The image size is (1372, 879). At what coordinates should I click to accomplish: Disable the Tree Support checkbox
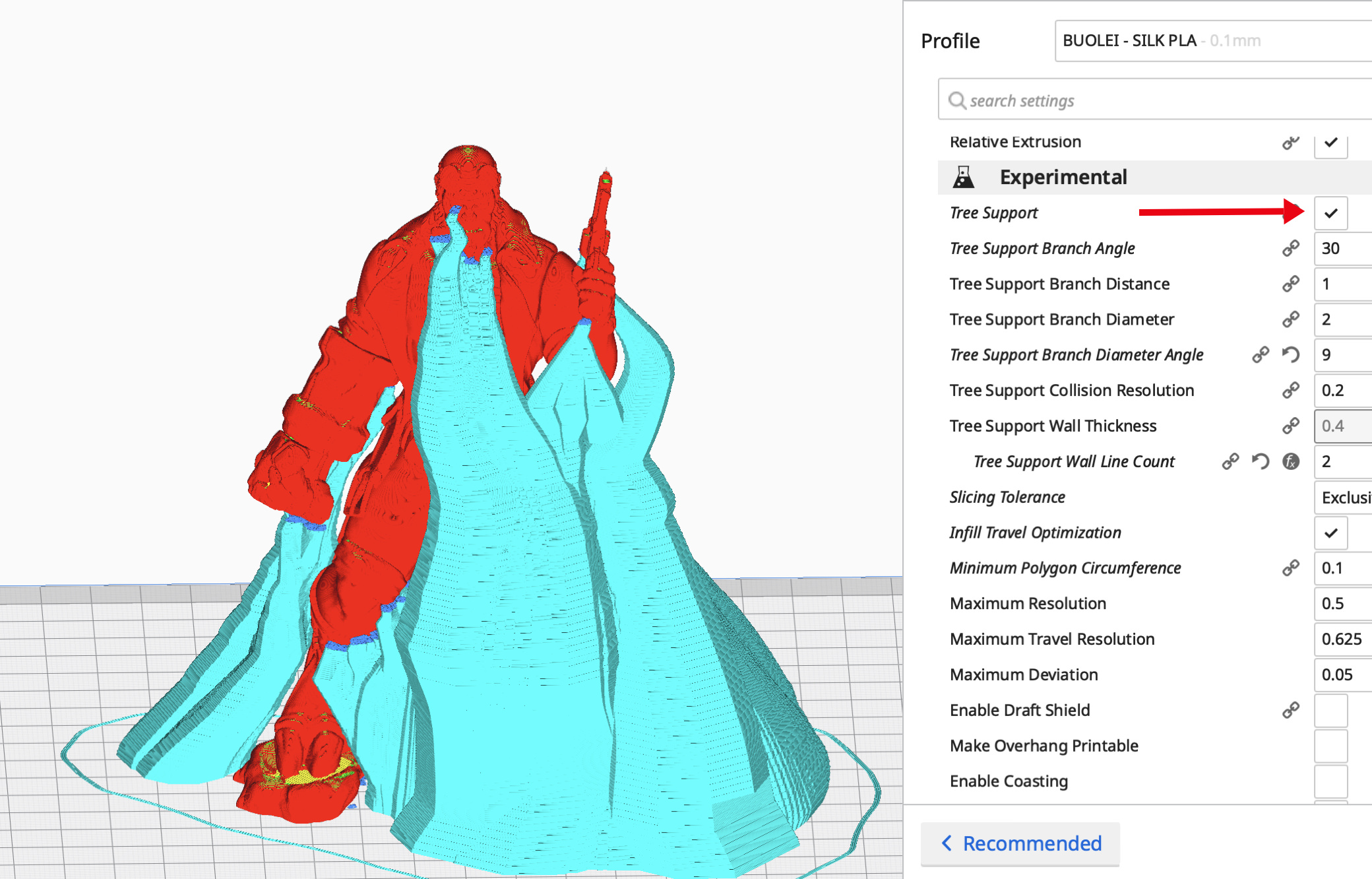[x=1330, y=213]
